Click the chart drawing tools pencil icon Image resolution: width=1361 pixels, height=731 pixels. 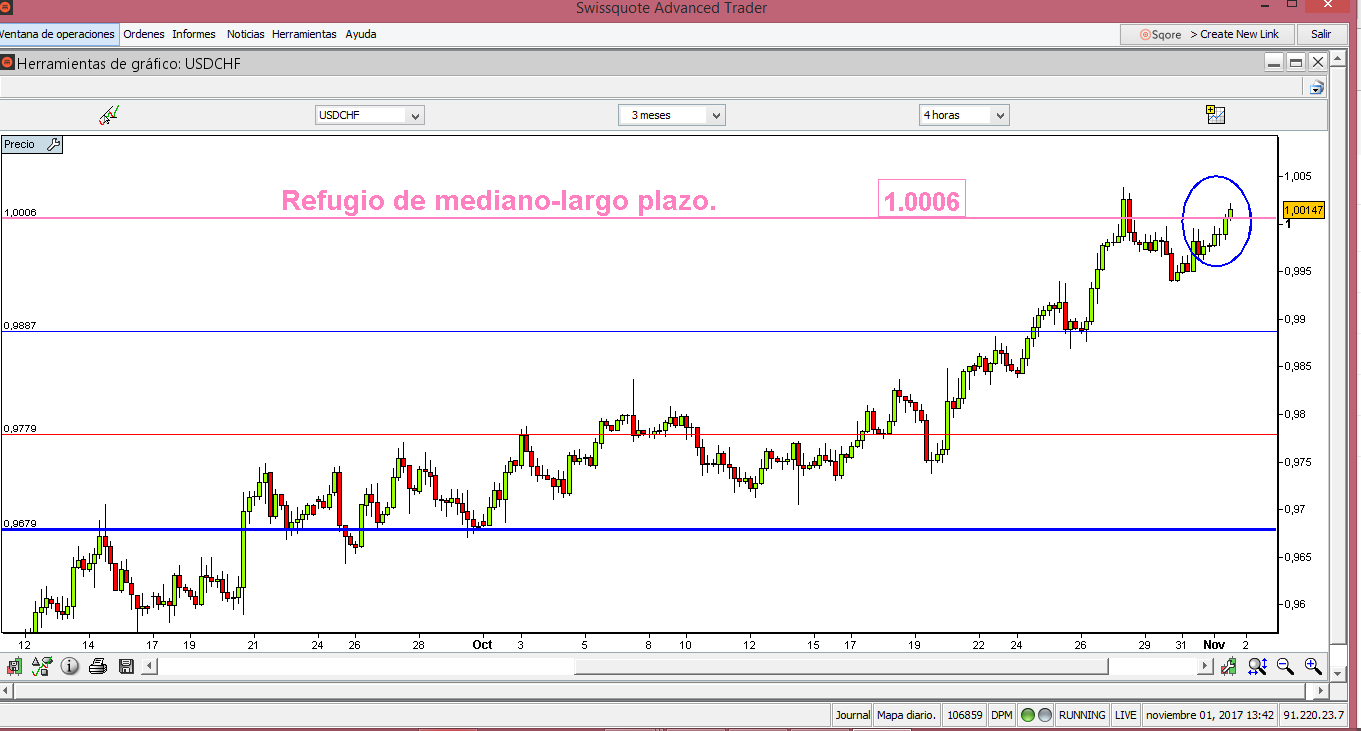tap(109, 115)
